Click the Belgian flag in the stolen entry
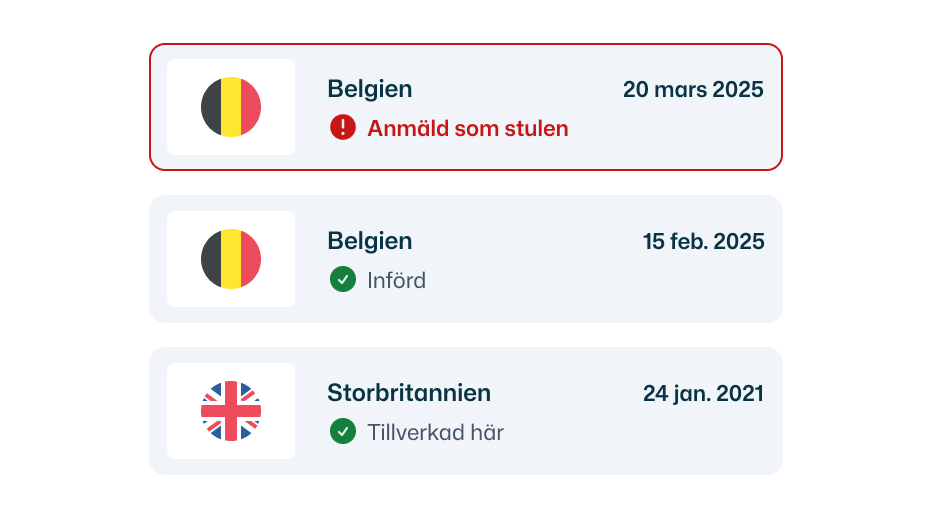The height and width of the screenshot is (518, 932). 231,107
